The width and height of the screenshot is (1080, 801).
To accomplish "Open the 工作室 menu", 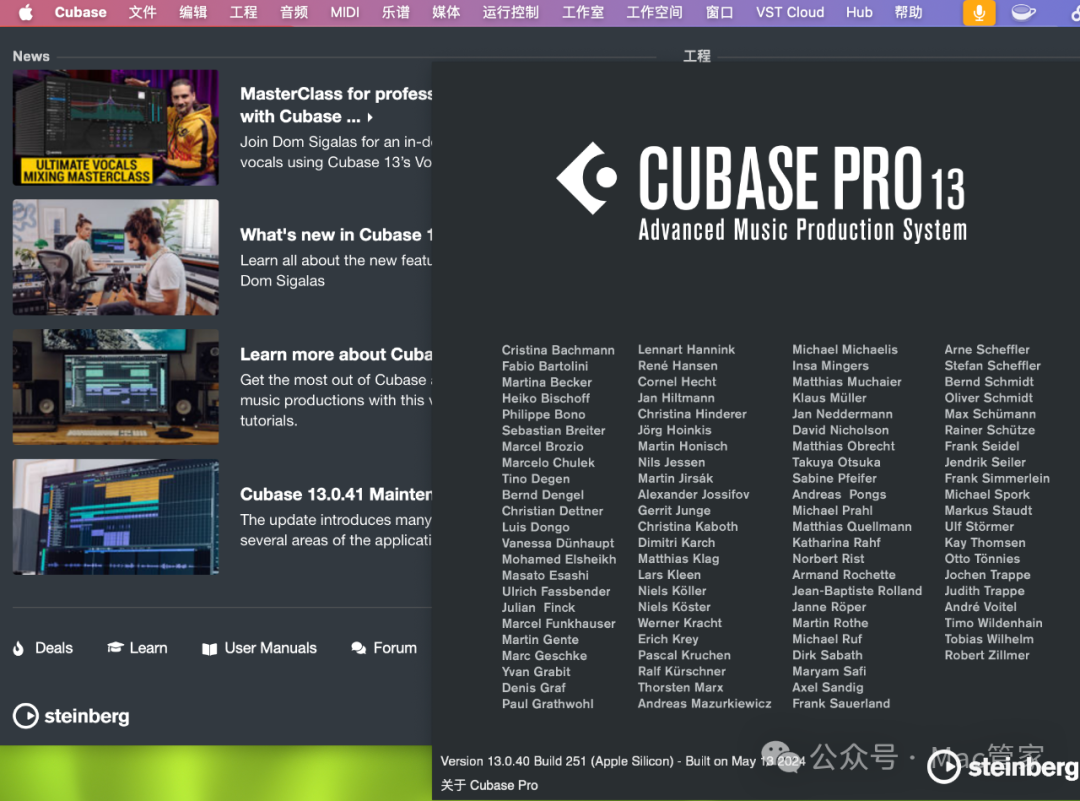I will tap(583, 12).
